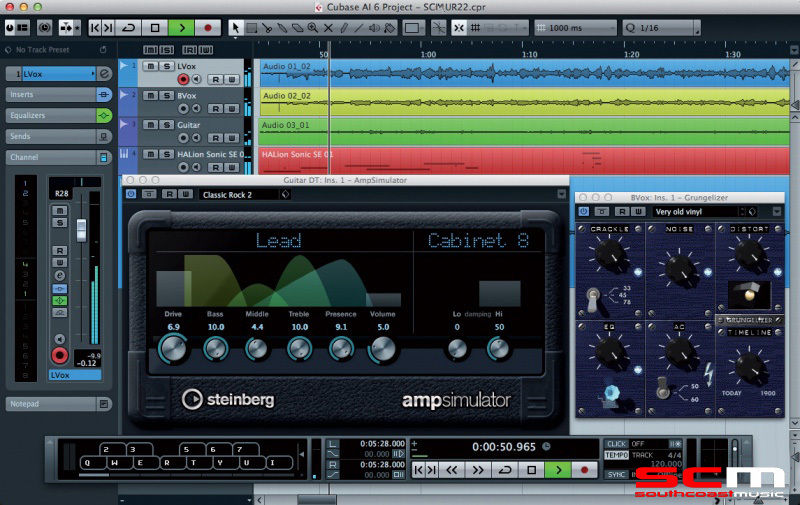Open edit channel settings for LVox in the inspector

click(x=104, y=74)
